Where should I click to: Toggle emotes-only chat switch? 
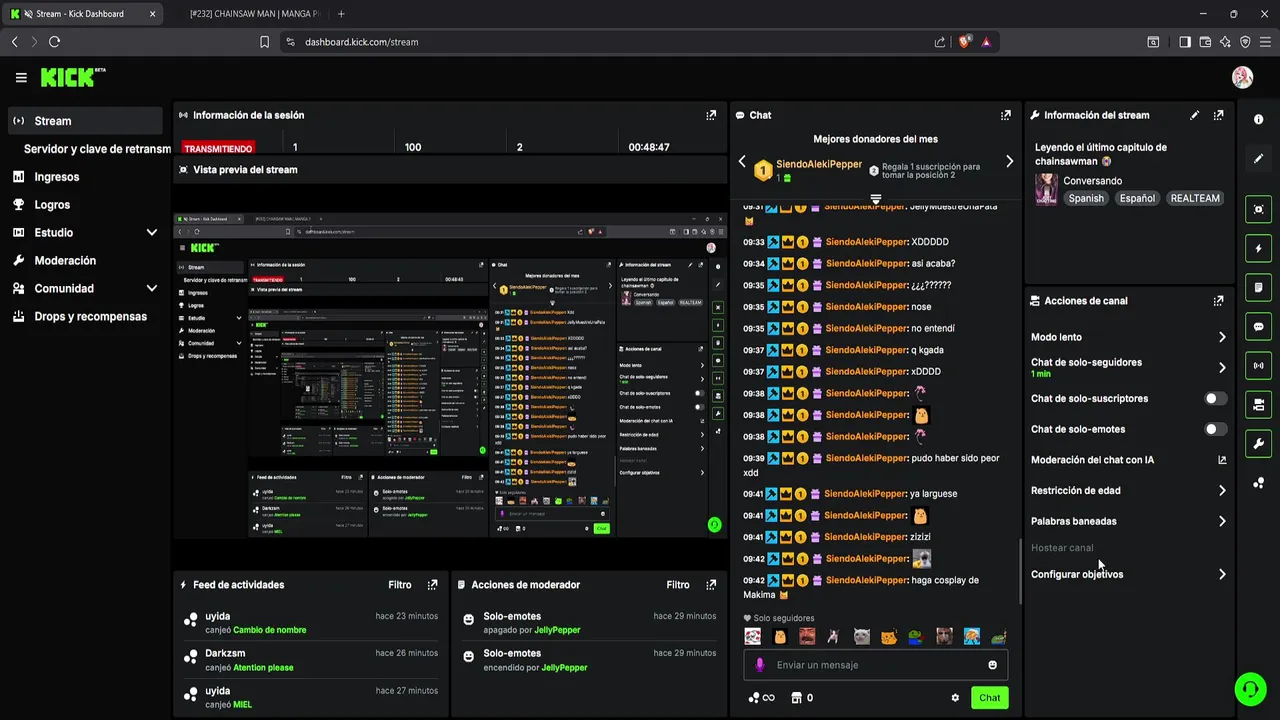(1215, 429)
